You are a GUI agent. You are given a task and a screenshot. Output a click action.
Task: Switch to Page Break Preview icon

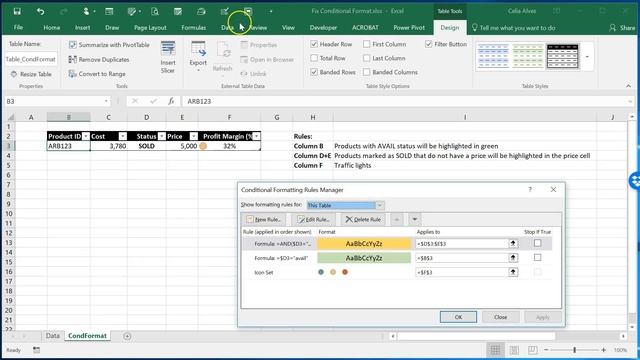click(x=532, y=350)
